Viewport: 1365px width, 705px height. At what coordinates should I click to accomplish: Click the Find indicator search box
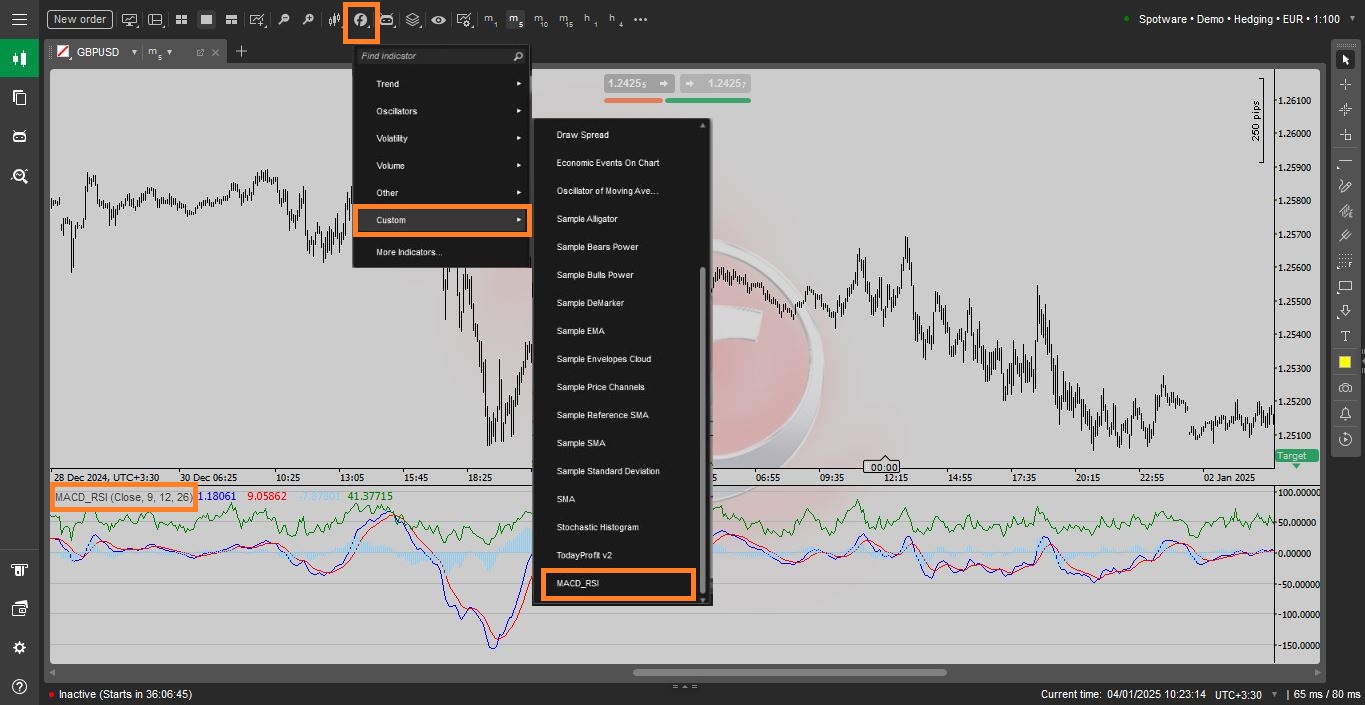click(442, 56)
